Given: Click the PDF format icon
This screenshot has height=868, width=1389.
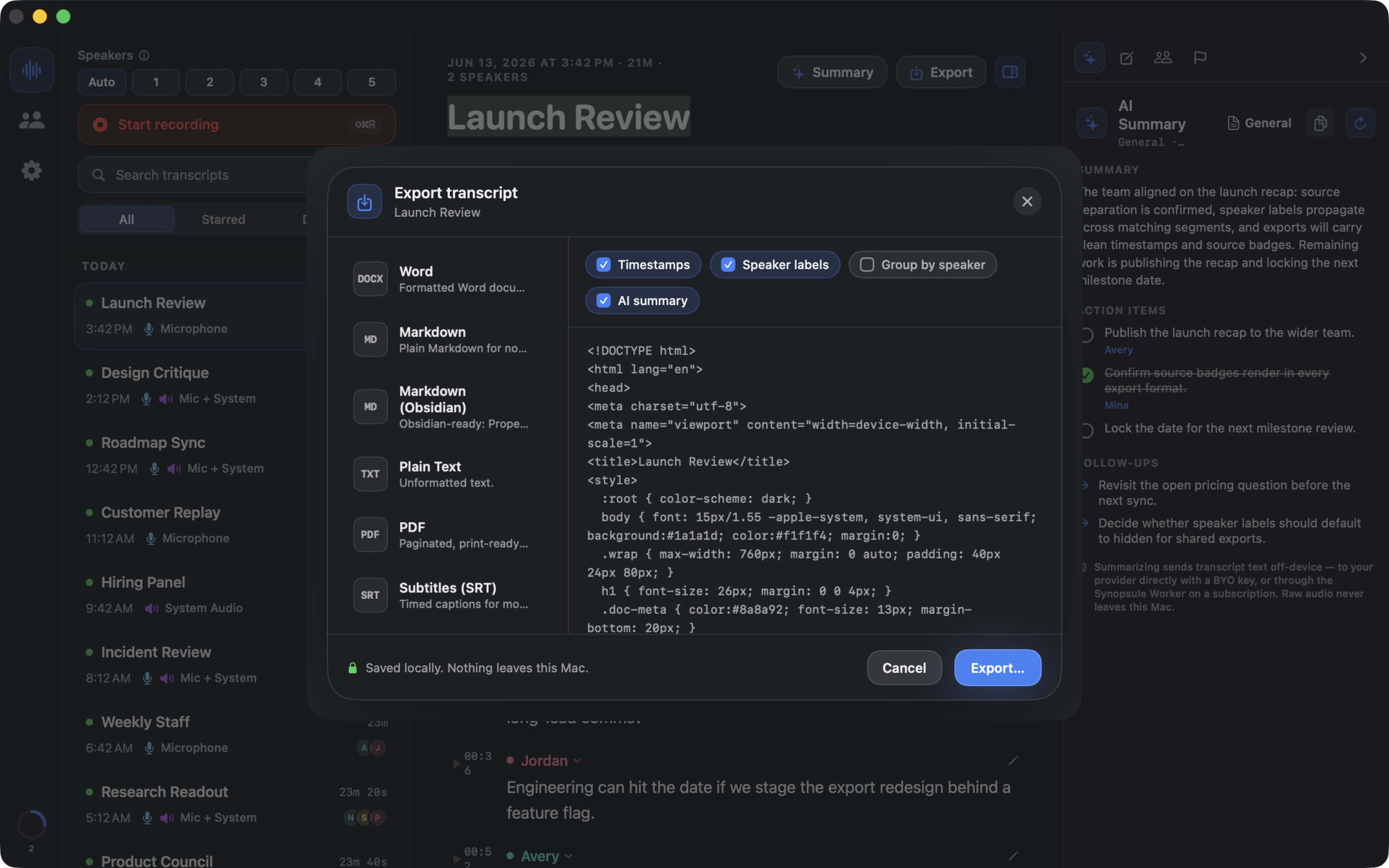Looking at the screenshot, I should tap(370, 535).
